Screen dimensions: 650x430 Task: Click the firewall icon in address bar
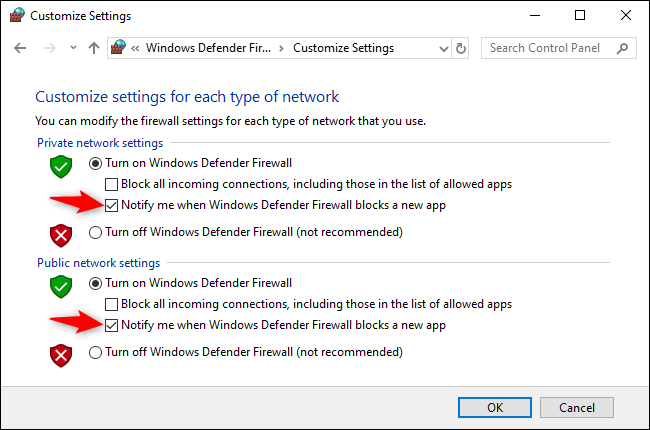pos(120,48)
